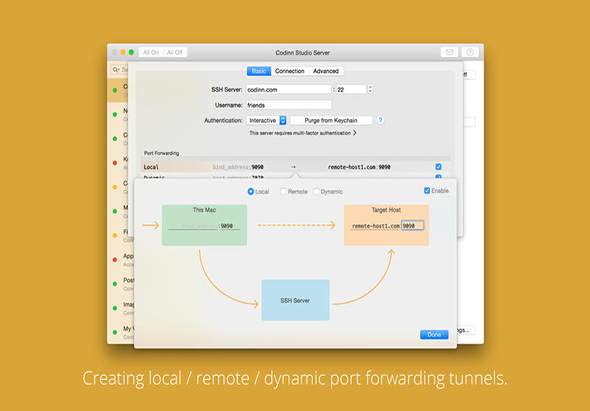
Task: Click the focused 9090 port field in Target Host
Action: [x=412, y=225]
